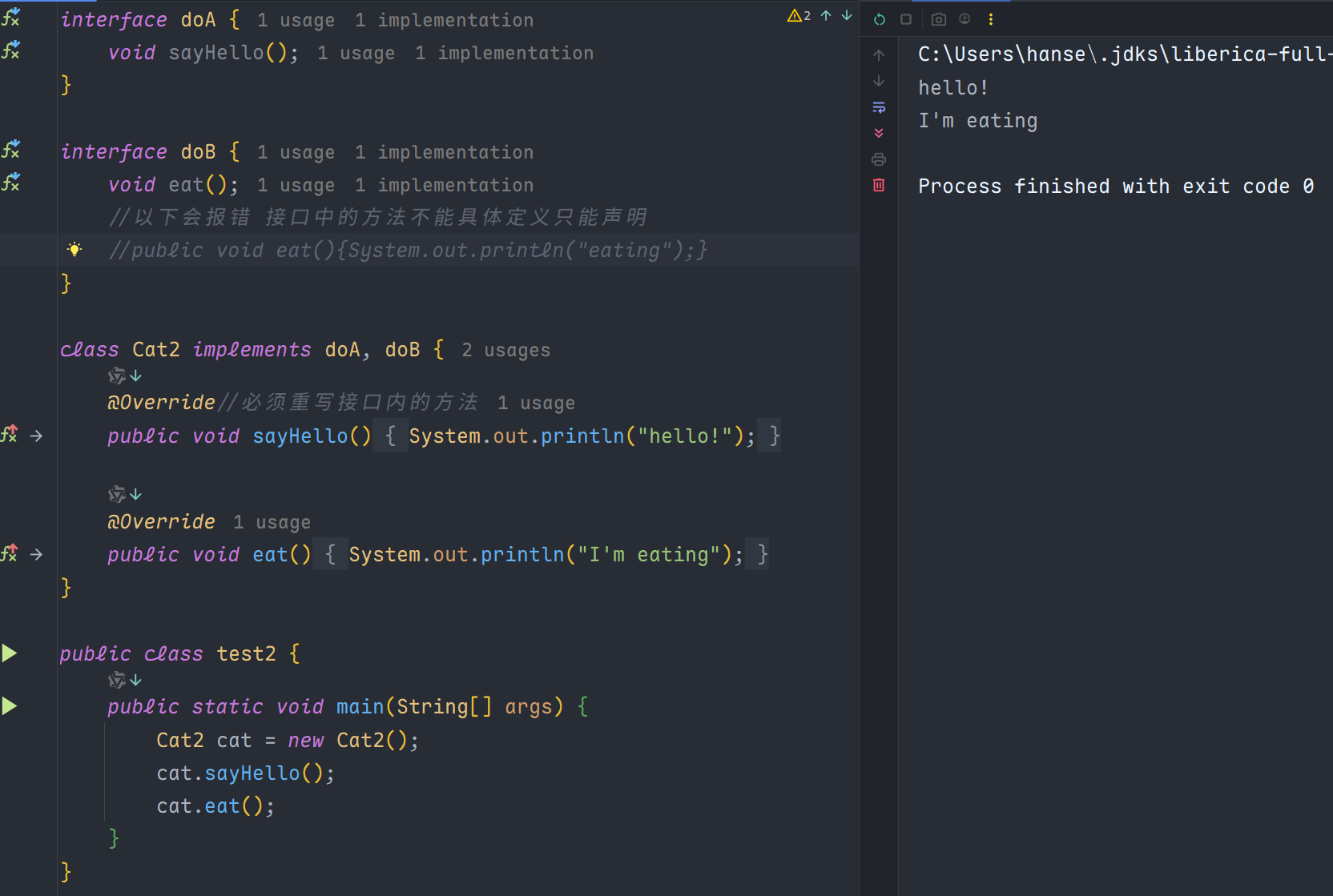Click 'doB' in the implements clause

[x=402, y=350]
